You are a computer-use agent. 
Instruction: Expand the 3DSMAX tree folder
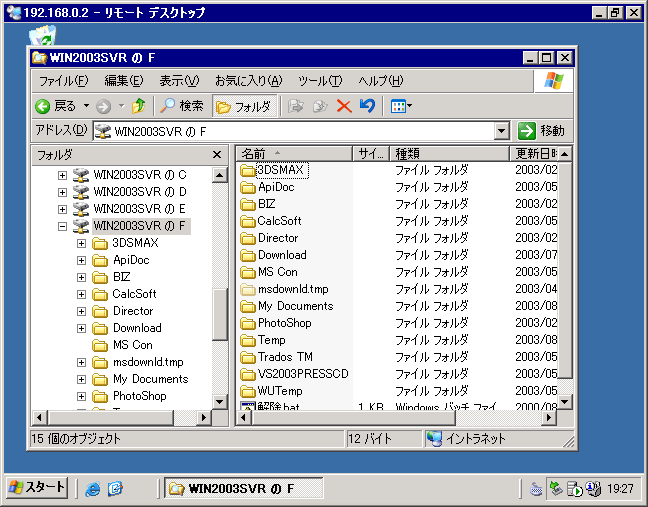[x=81, y=243]
